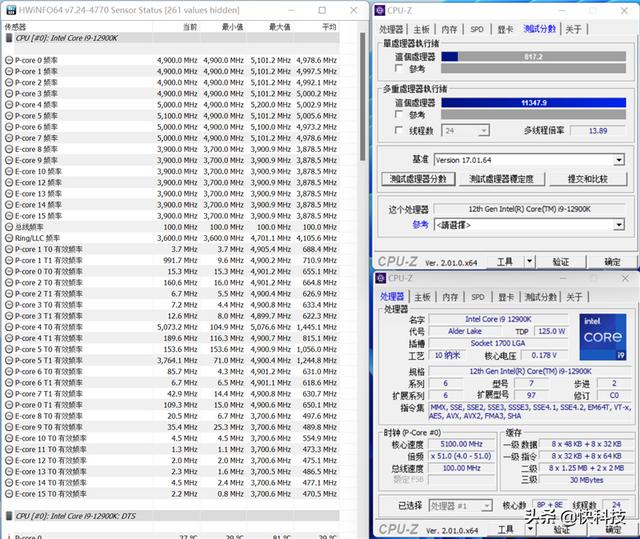Click the 三级 cache value 30 MBytes
The image size is (640, 539).
[x=586, y=480]
